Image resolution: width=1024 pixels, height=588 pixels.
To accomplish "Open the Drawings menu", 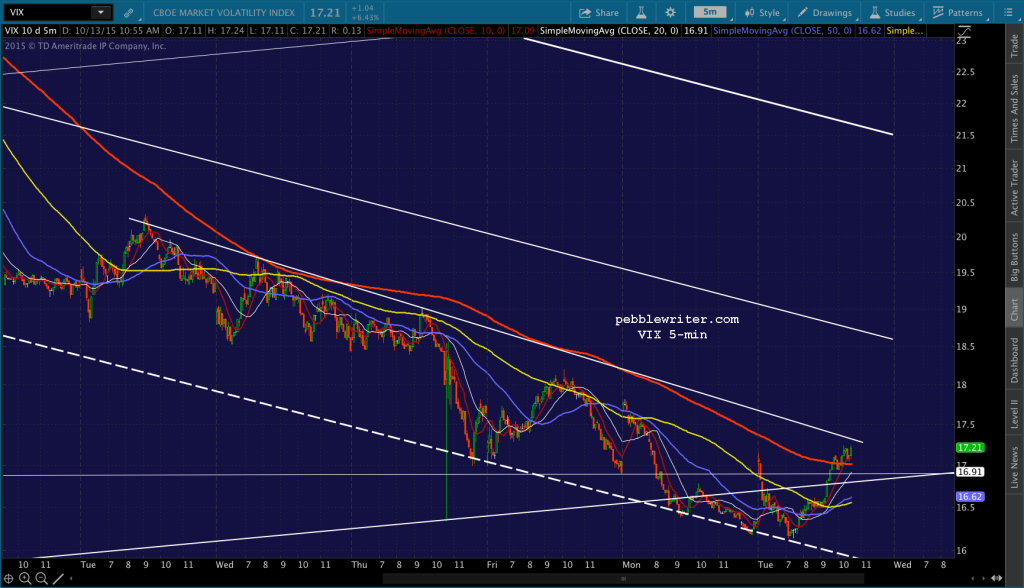I will coord(824,12).
